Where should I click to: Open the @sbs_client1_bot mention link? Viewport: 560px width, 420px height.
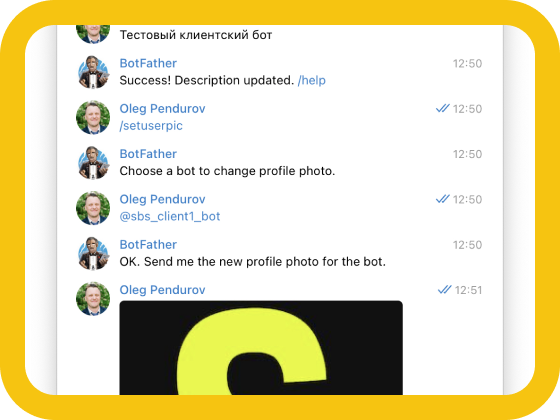click(x=170, y=216)
